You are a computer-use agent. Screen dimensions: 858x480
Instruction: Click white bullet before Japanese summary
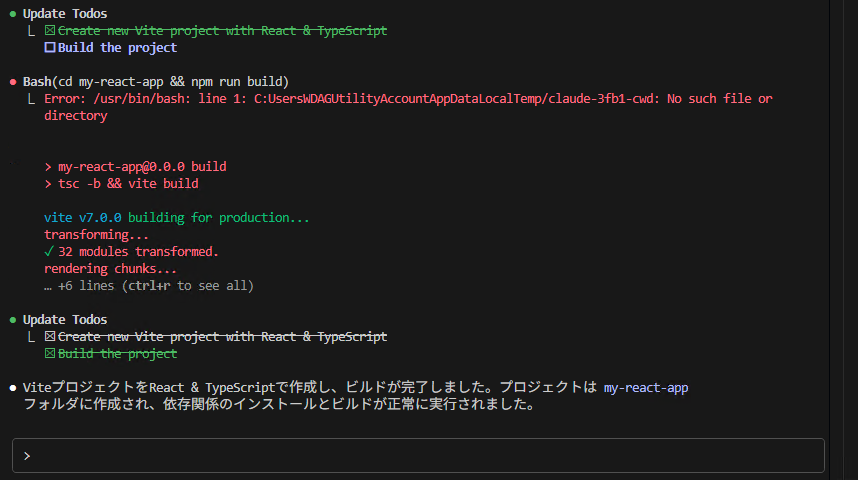pyautogui.click(x=13, y=388)
